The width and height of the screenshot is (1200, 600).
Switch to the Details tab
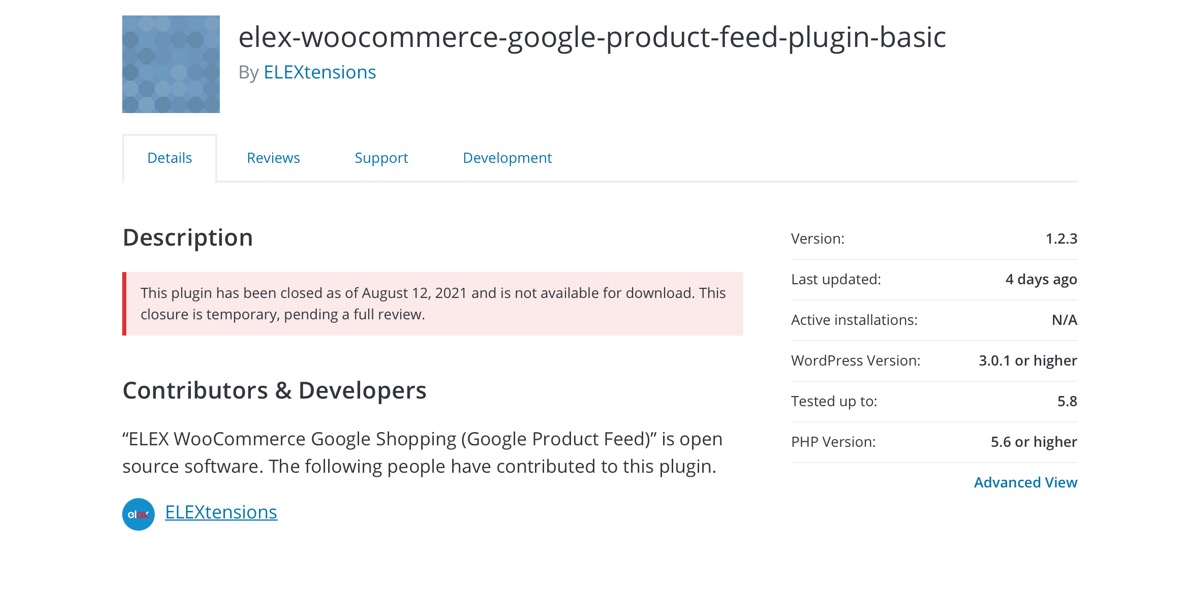pos(169,158)
